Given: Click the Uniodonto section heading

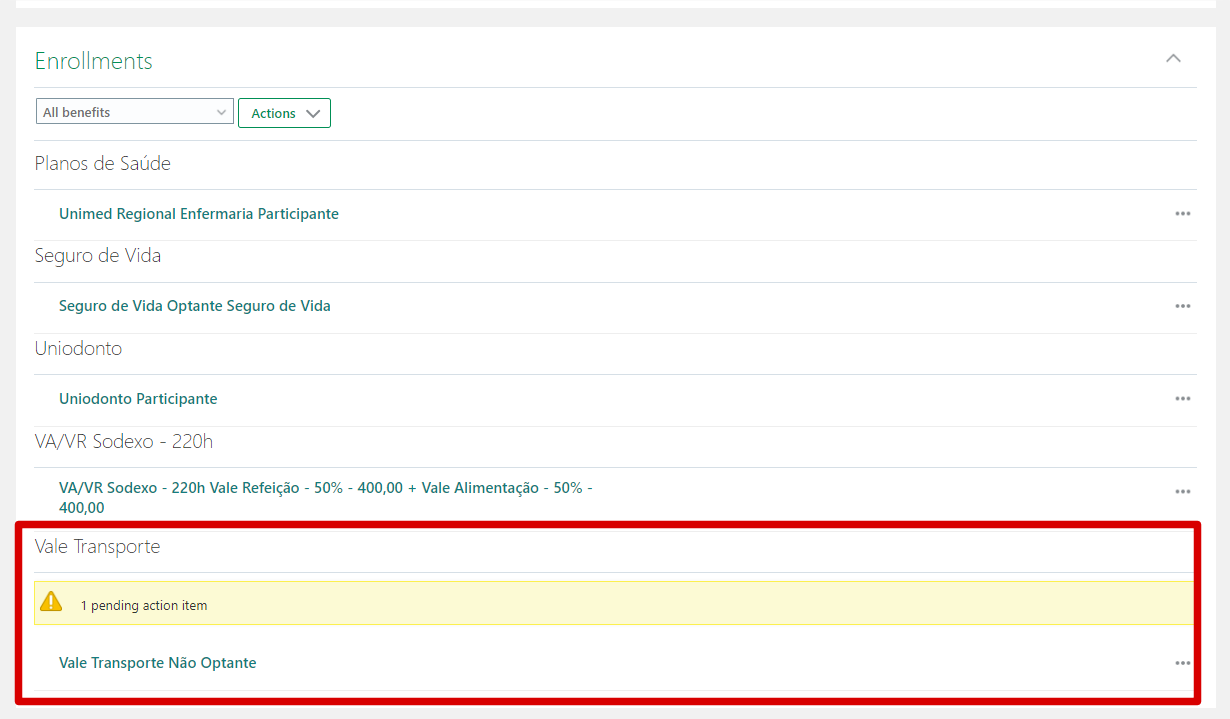Looking at the screenshot, I should click(79, 349).
